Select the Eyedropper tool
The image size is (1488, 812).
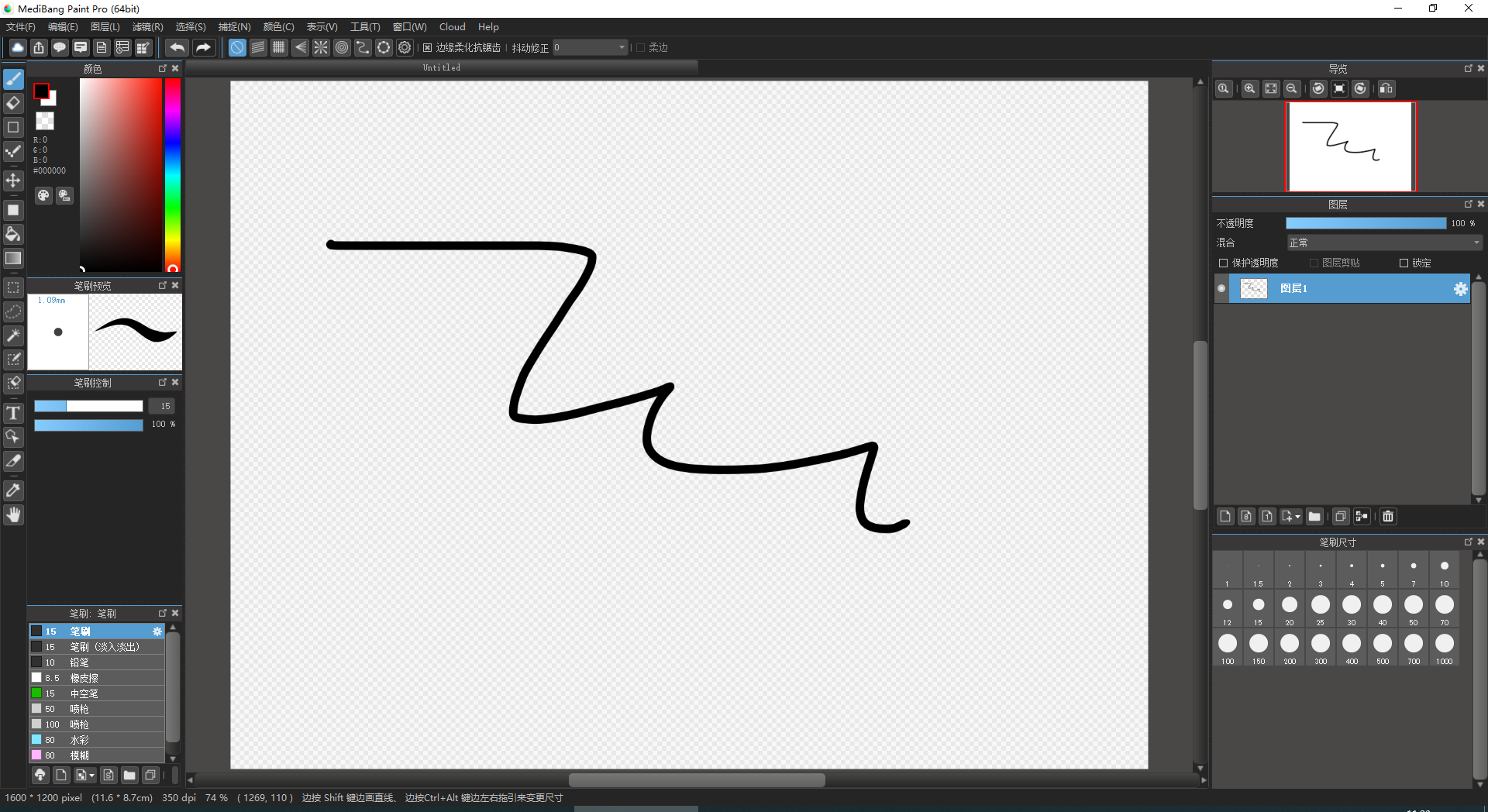(x=13, y=490)
